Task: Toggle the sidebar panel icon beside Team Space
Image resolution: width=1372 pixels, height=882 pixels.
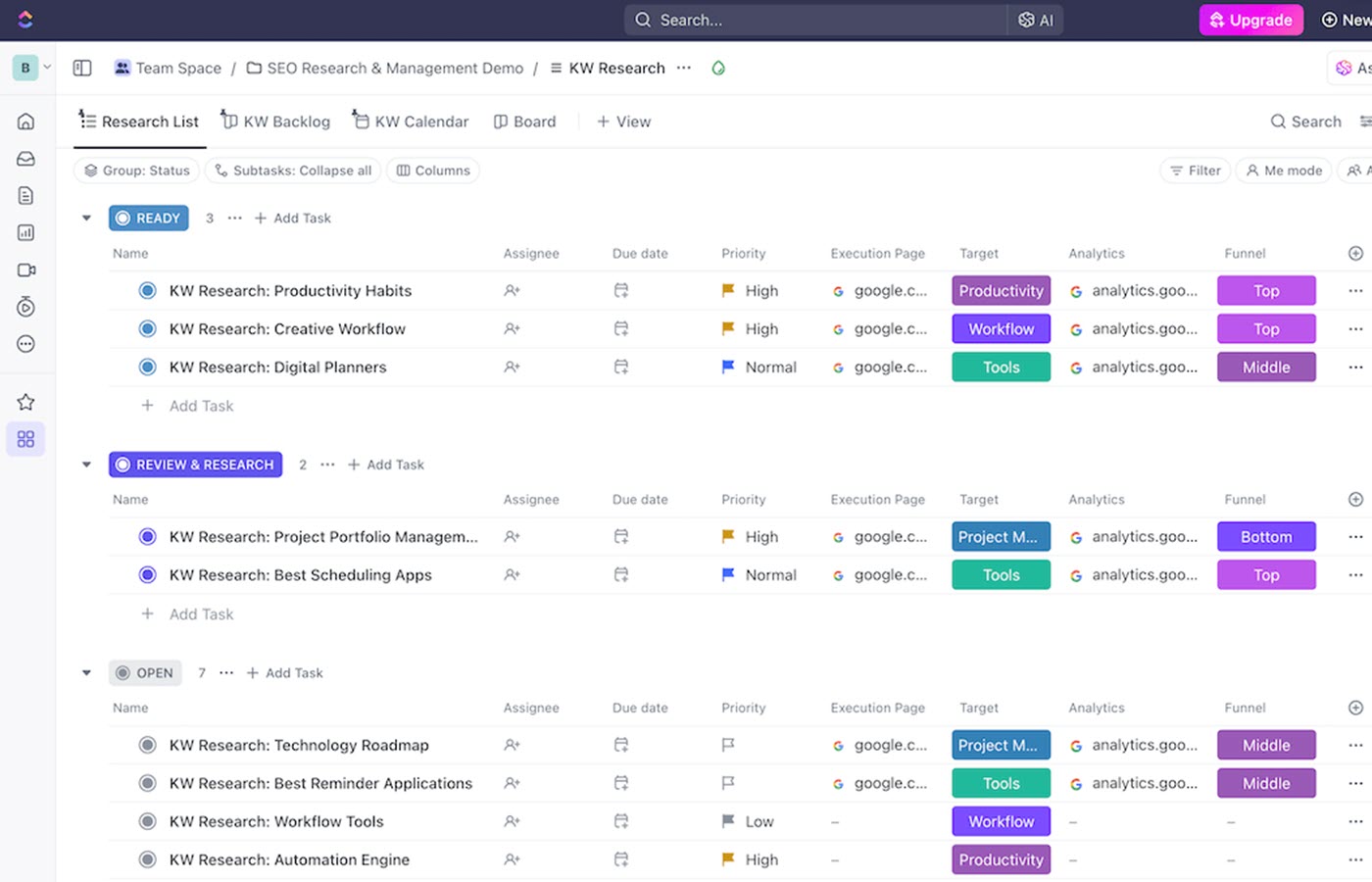Action: pyautogui.click(x=82, y=68)
